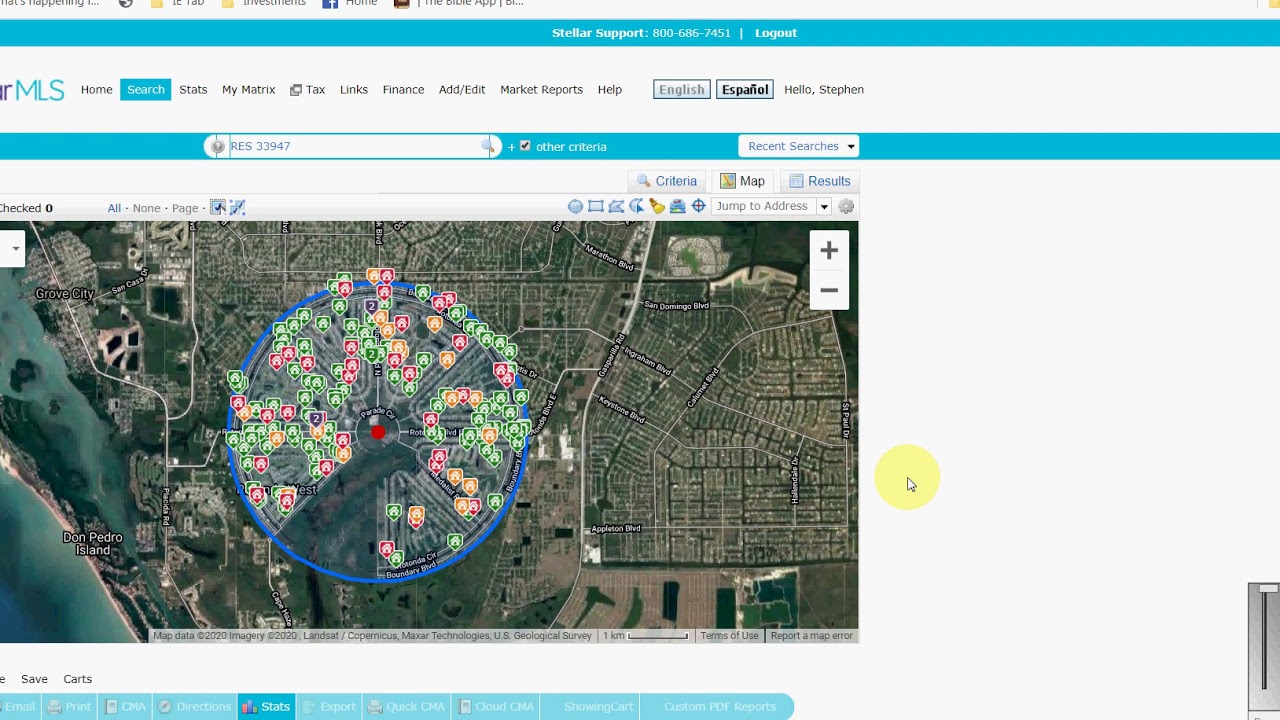The width and height of the screenshot is (1280, 720).
Task: Click the Cloud CMA button in bottom toolbar
Action: tap(496, 706)
